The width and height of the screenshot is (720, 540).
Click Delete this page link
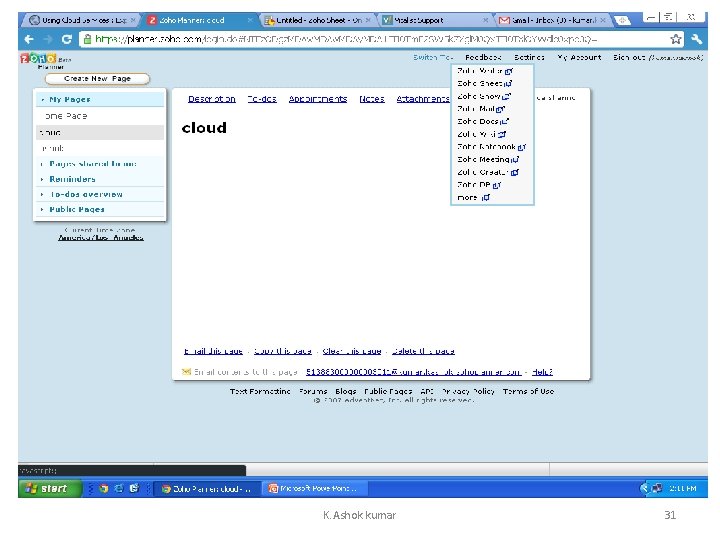(423, 351)
